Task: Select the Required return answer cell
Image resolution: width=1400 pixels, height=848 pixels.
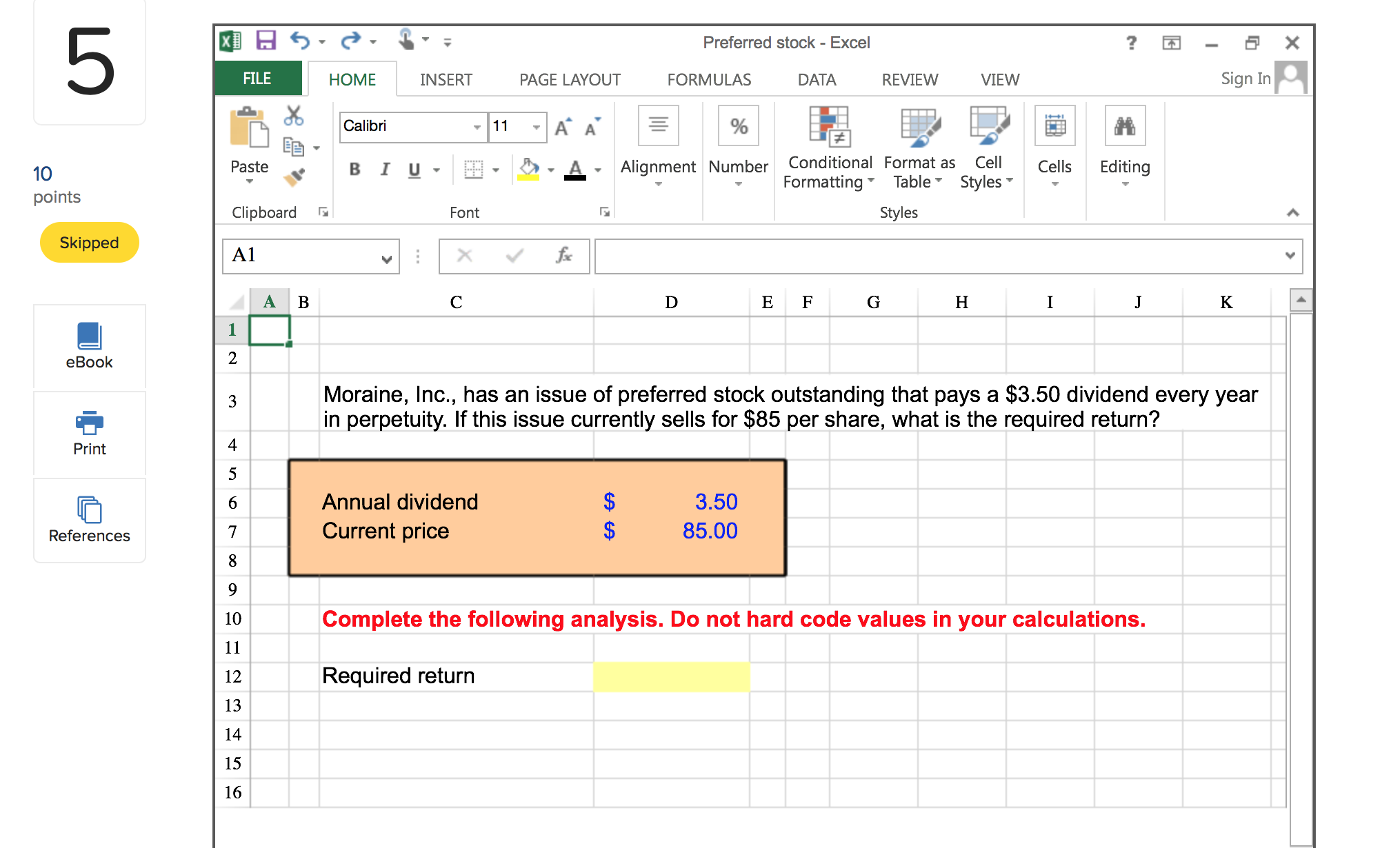Action: click(671, 676)
